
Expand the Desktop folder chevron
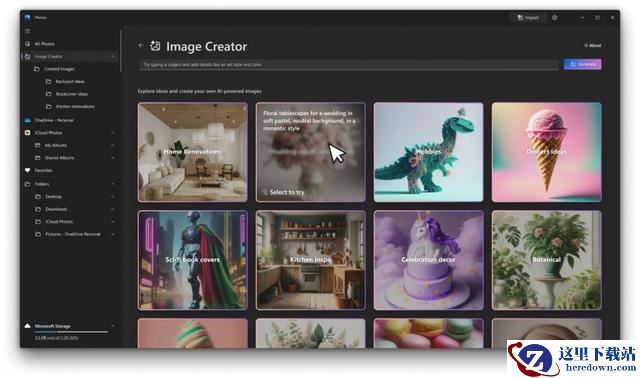pyautogui.click(x=113, y=197)
